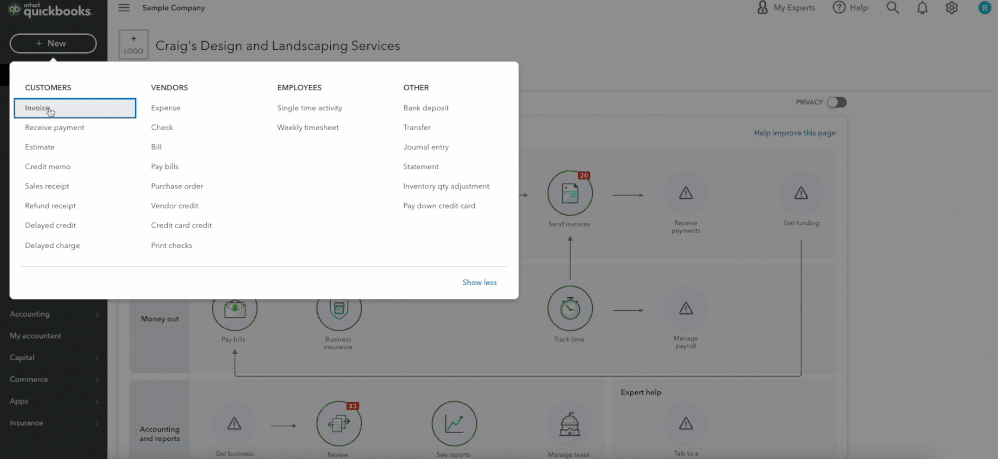The image size is (998, 459).
Task: Toggle the Privacy switch
Action: click(836, 102)
